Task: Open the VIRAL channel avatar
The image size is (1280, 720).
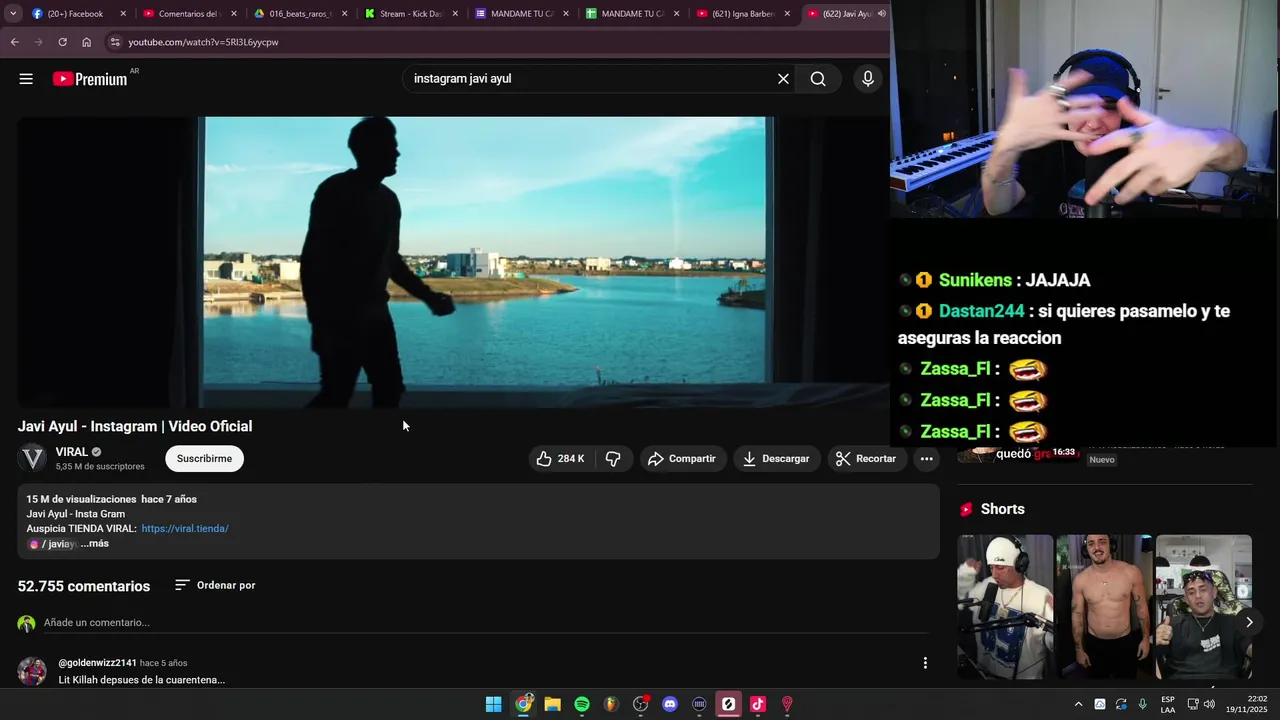Action: click(x=33, y=458)
